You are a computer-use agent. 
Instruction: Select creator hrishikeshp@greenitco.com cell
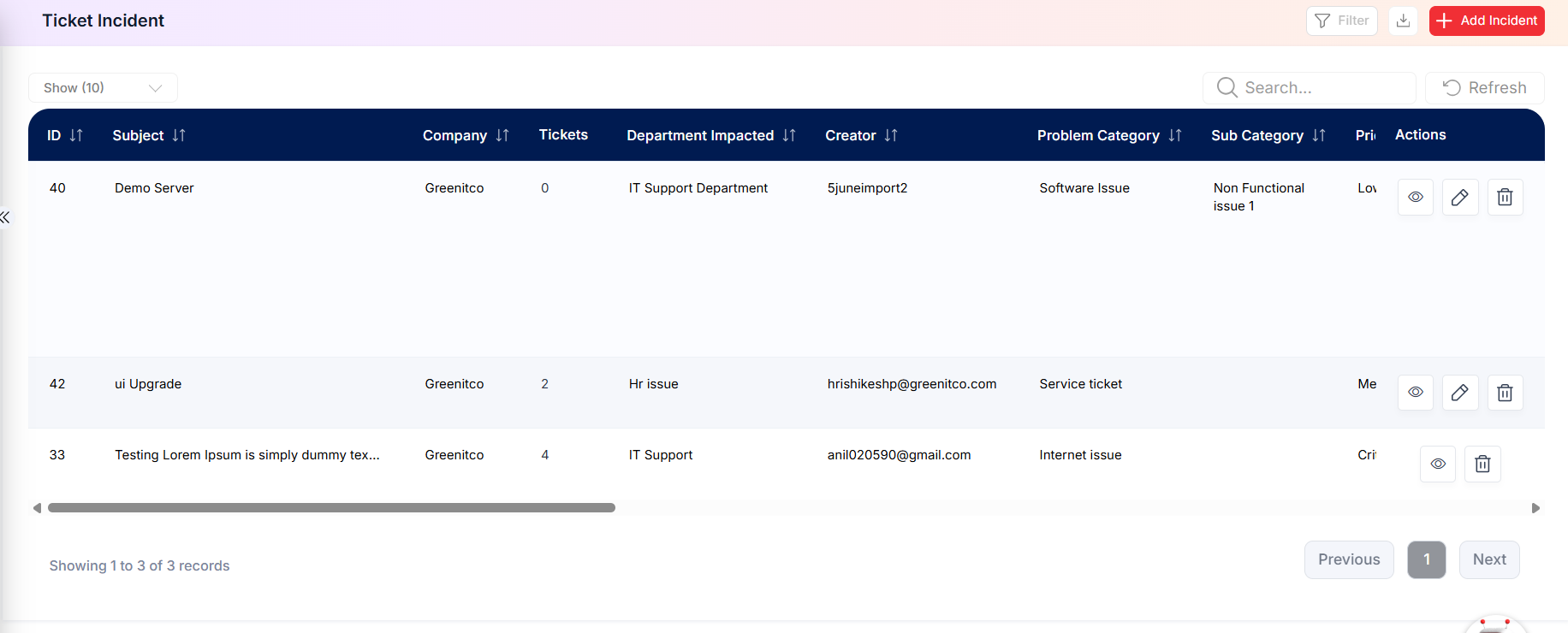coord(912,384)
